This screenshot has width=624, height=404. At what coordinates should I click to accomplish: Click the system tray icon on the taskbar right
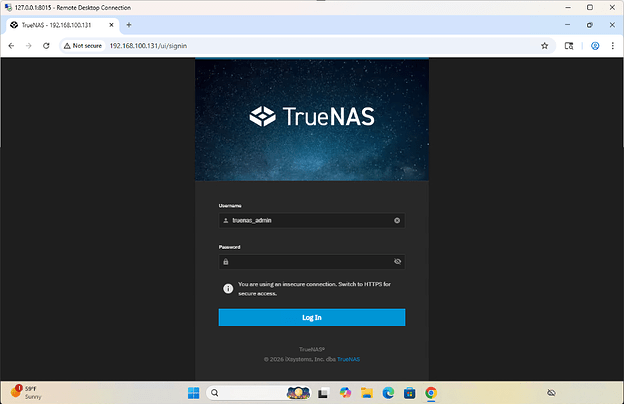551,393
